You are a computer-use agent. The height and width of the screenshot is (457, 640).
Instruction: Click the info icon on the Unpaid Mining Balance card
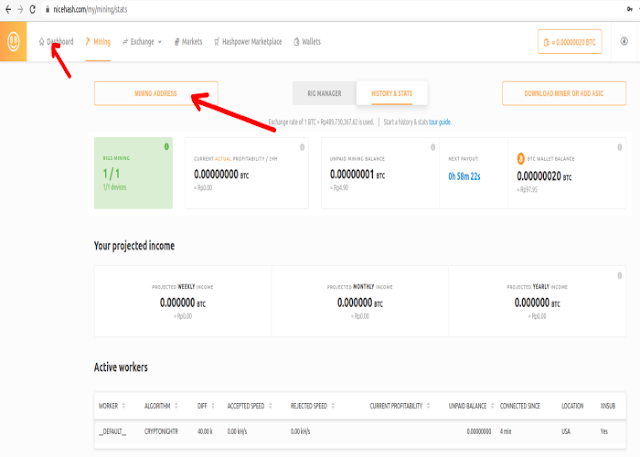(433, 147)
